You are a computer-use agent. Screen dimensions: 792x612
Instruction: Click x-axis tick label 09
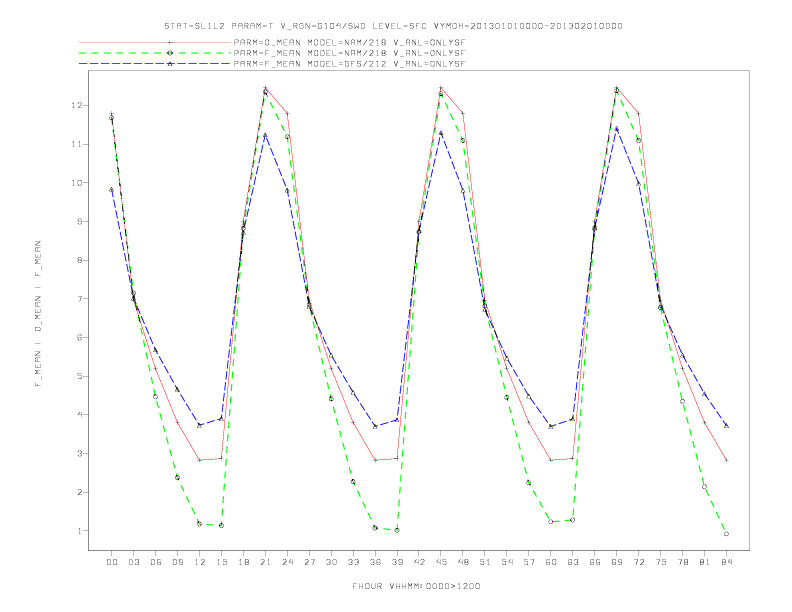point(177,562)
